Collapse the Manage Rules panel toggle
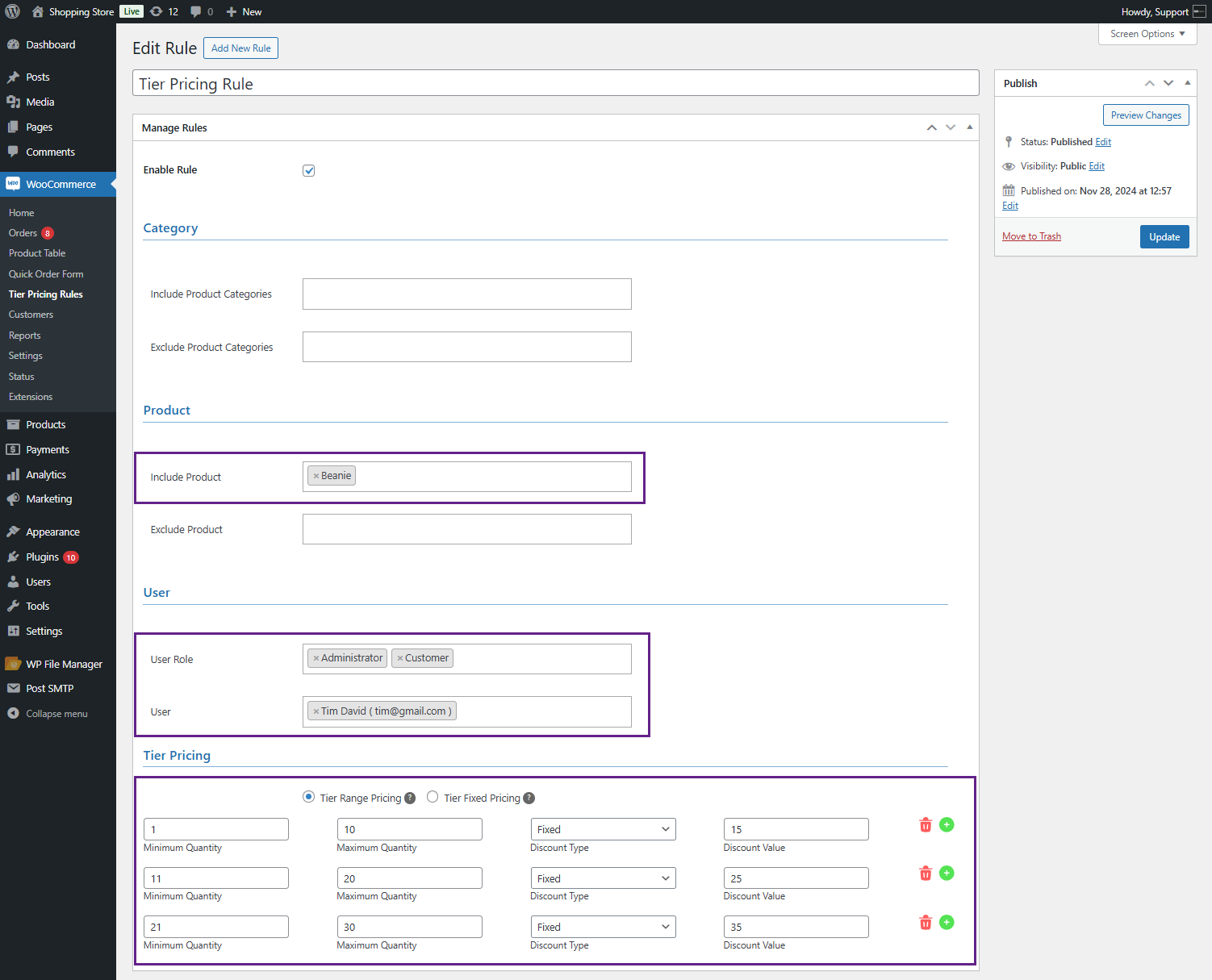Image resolution: width=1212 pixels, height=980 pixels. 970,127
